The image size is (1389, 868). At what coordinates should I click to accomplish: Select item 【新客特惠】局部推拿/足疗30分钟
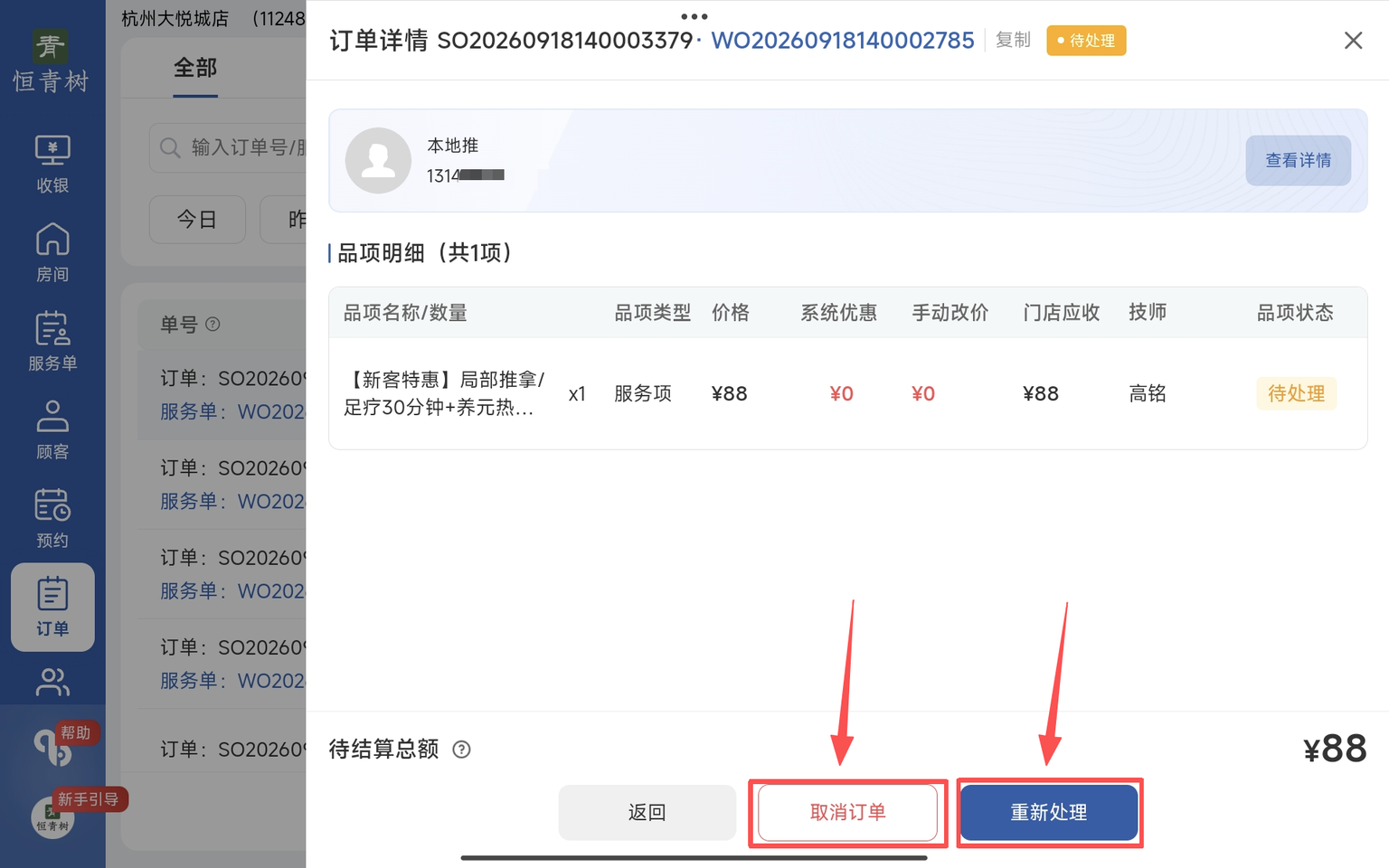point(444,393)
